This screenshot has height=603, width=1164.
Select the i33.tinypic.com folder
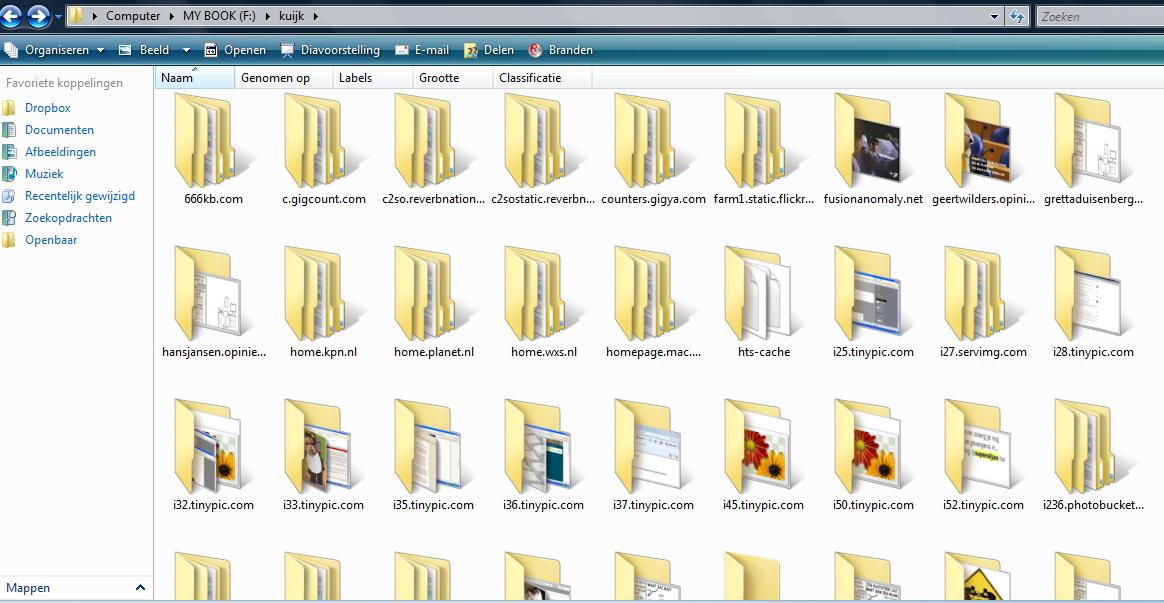point(323,454)
